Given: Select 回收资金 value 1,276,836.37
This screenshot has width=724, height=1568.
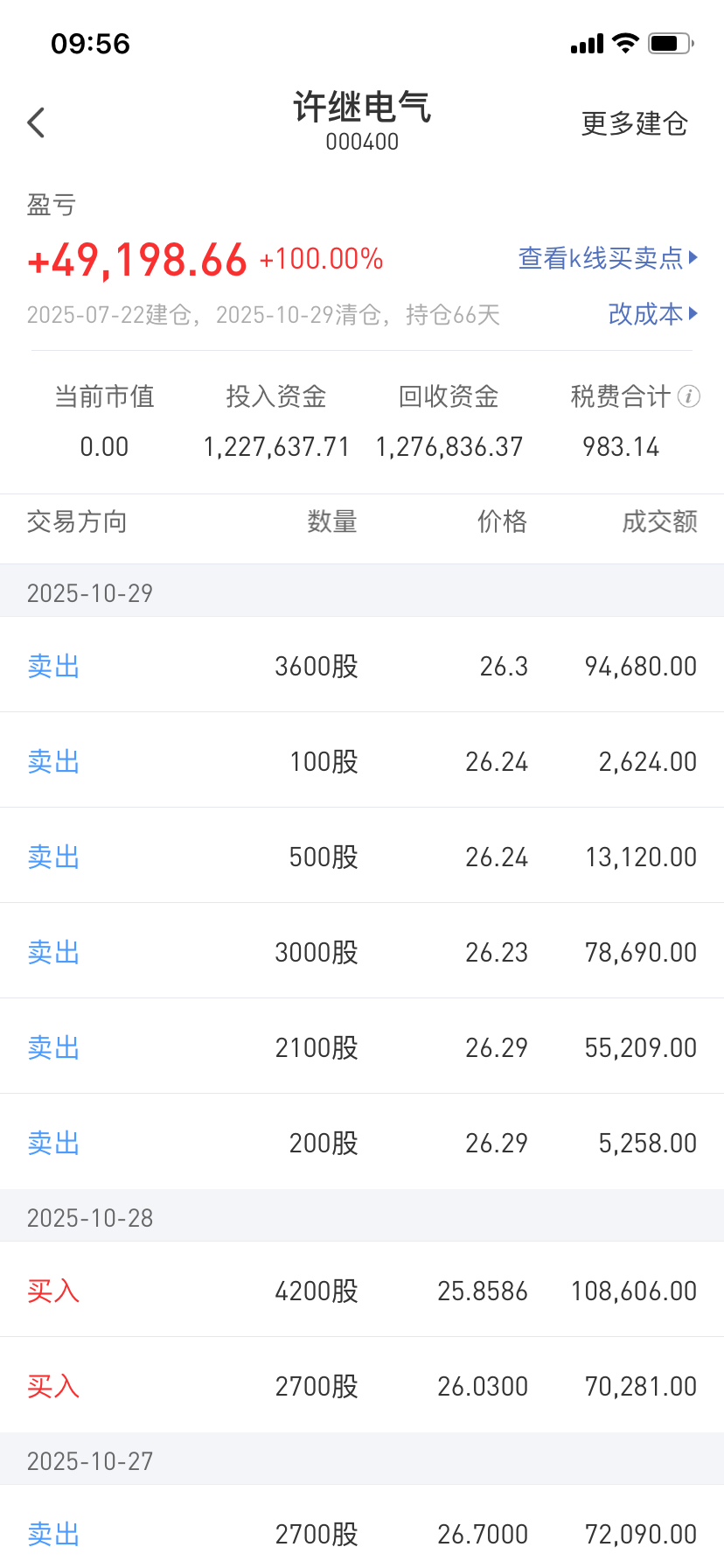Looking at the screenshot, I should coord(449,447).
